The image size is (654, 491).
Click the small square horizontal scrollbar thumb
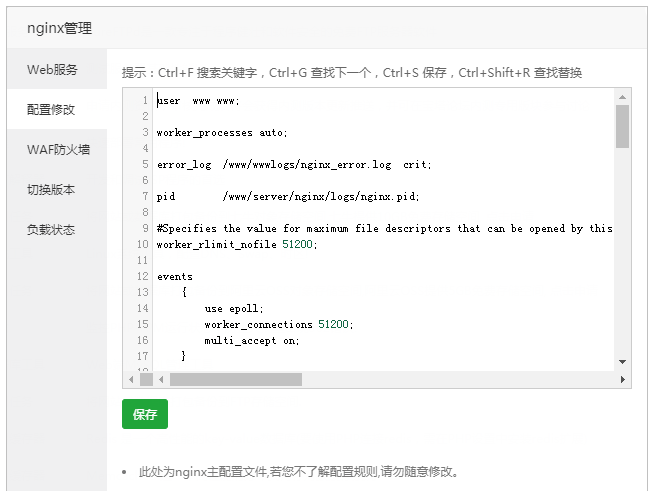pyautogui.click(x=146, y=380)
